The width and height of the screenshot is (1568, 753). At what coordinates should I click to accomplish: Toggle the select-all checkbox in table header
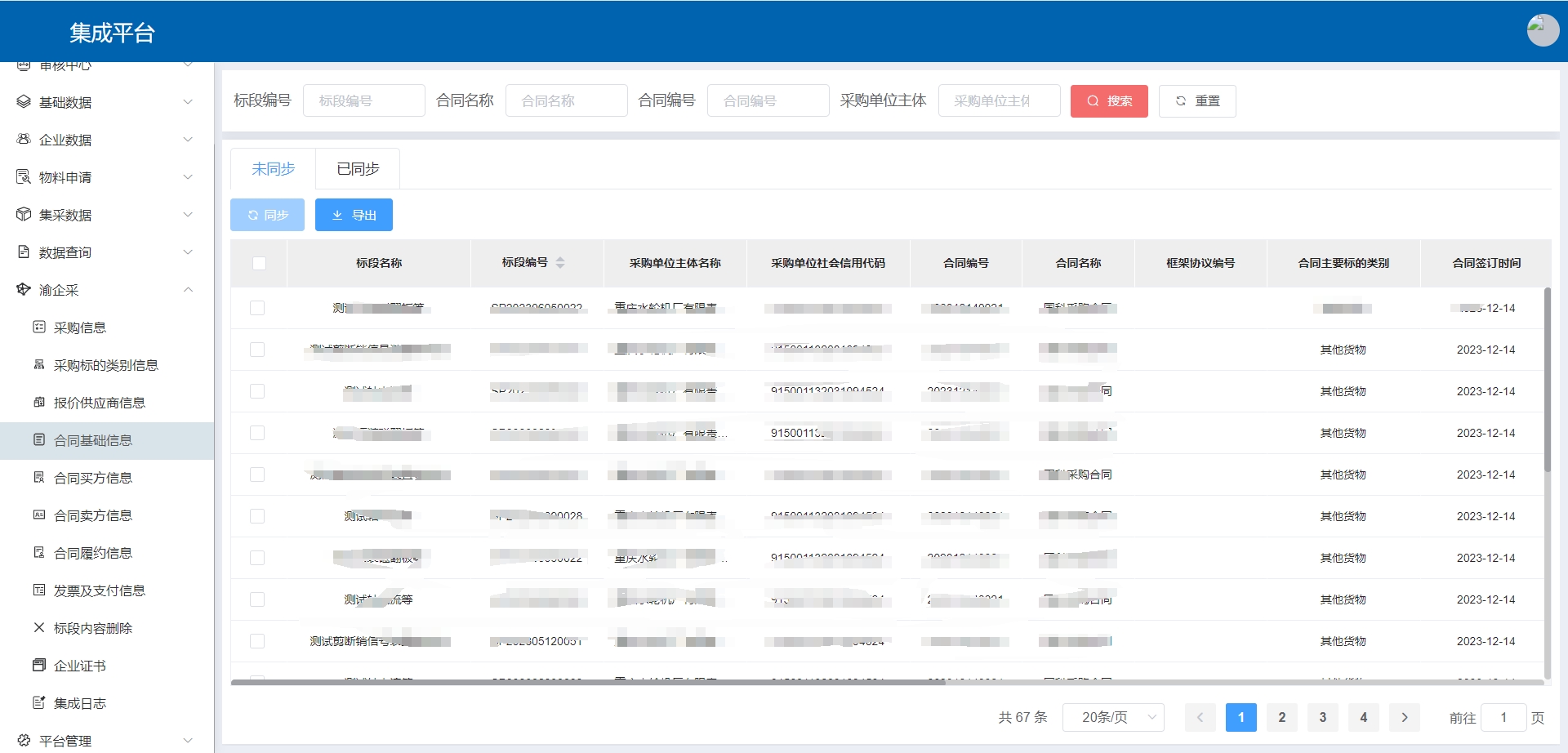coord(259,263)
